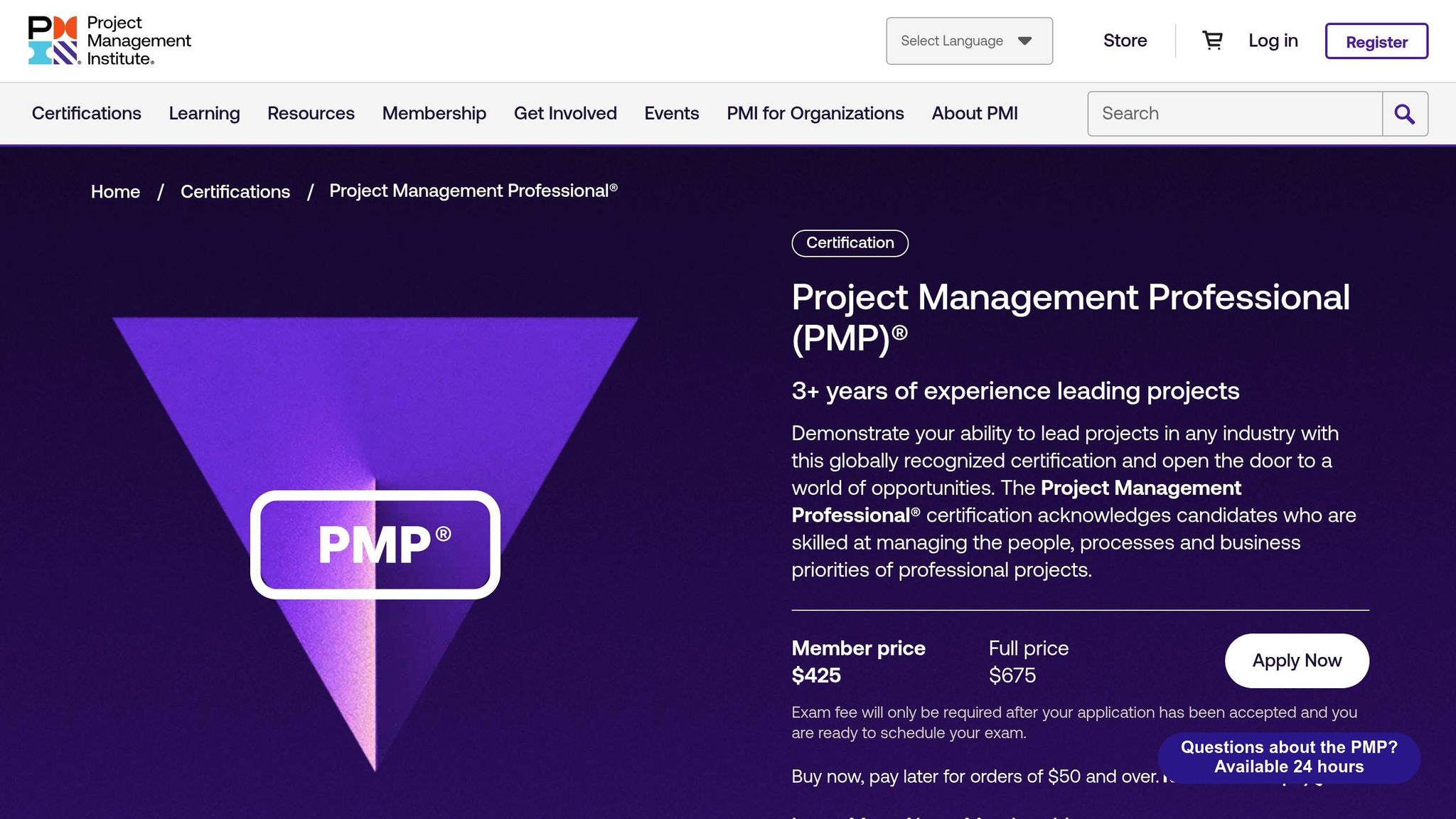
Task: Click the Full price $675 text
Action: [1029, 661]
